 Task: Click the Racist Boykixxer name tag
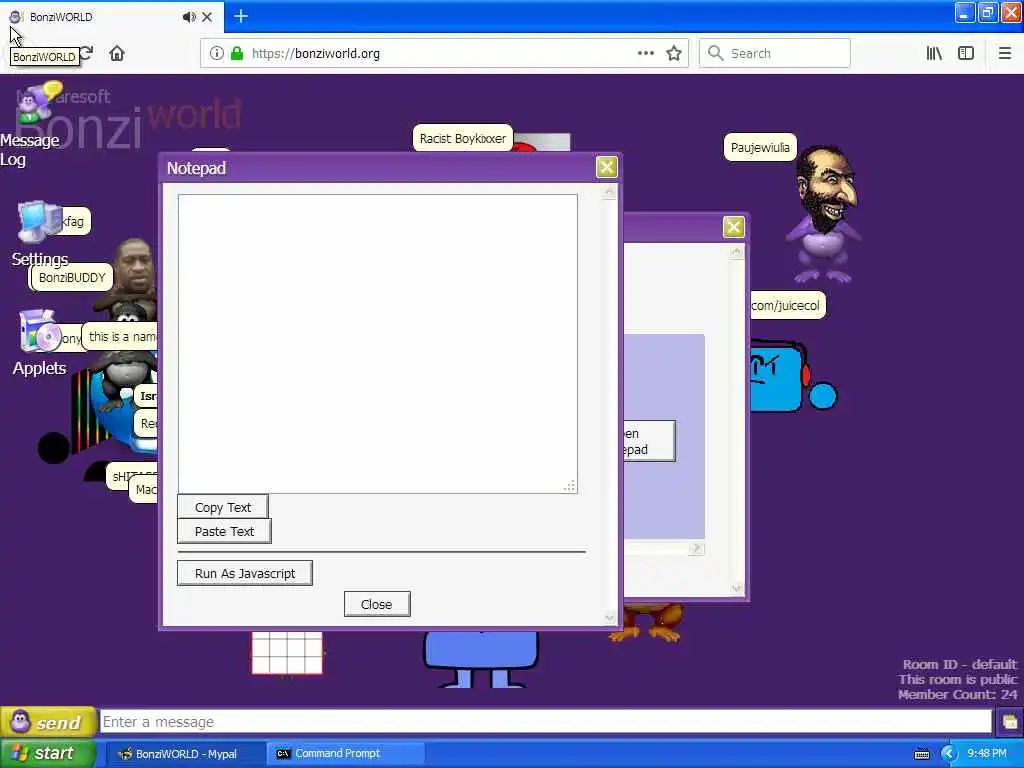click(x=462, y=138)
